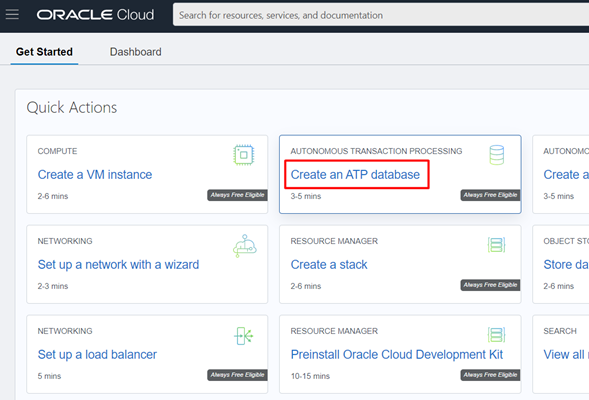Viewport: 589px width, 400px height.
Task: Click the Oracle Cloud logo
Action: click(x=95, y=15)
